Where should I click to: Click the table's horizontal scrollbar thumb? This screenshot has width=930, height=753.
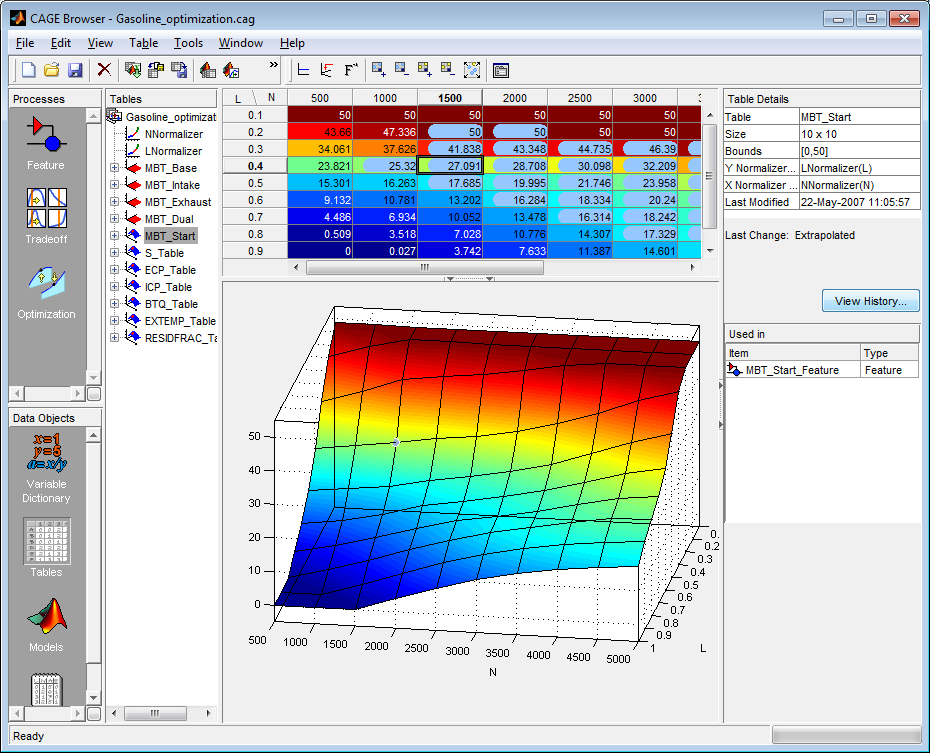tap(424, 268)
